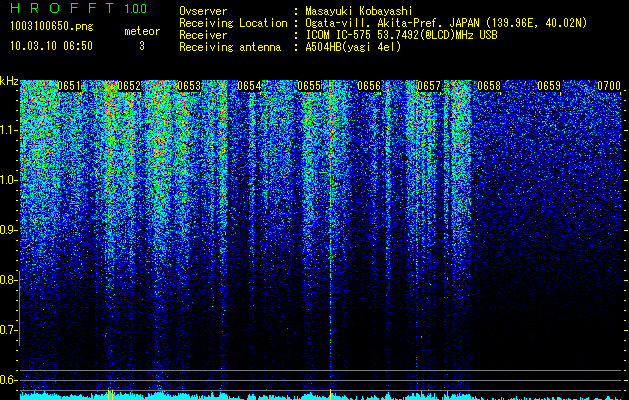Click the name Masayuki Kobayashi
Screen dimensions: 629x400
(x=359, y=11)
